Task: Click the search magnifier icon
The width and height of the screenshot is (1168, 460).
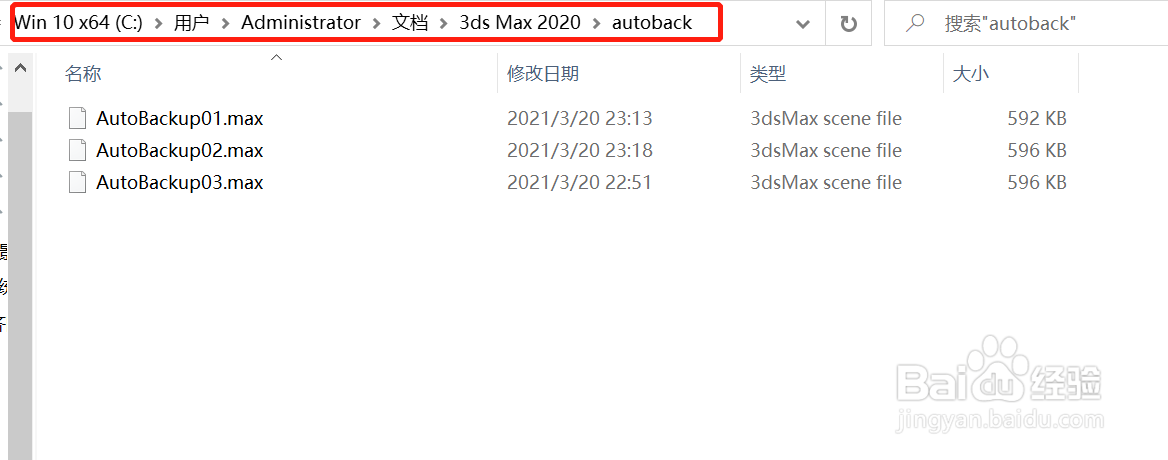Action: click(x=913, y=23)
